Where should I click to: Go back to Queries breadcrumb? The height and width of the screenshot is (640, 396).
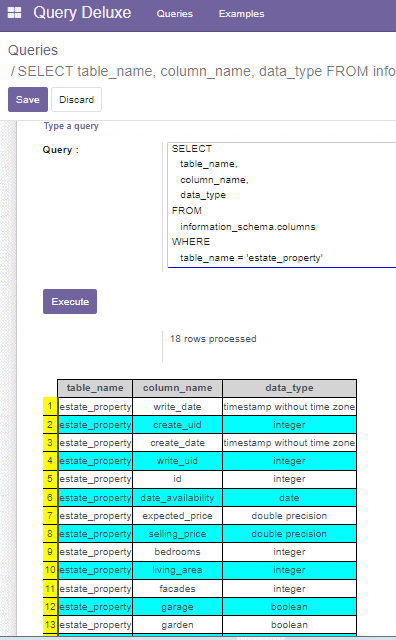click(x=33, y=50)
